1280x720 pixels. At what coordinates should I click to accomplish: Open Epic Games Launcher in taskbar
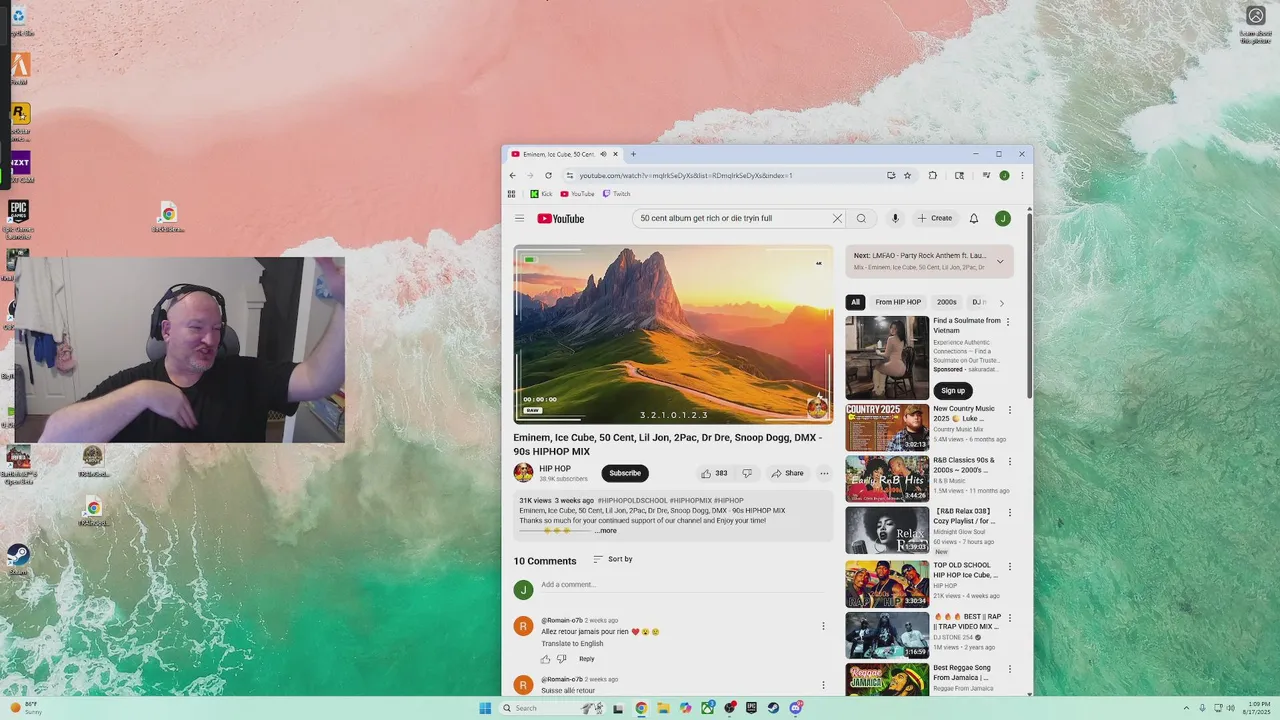click(x=751, y=708)
